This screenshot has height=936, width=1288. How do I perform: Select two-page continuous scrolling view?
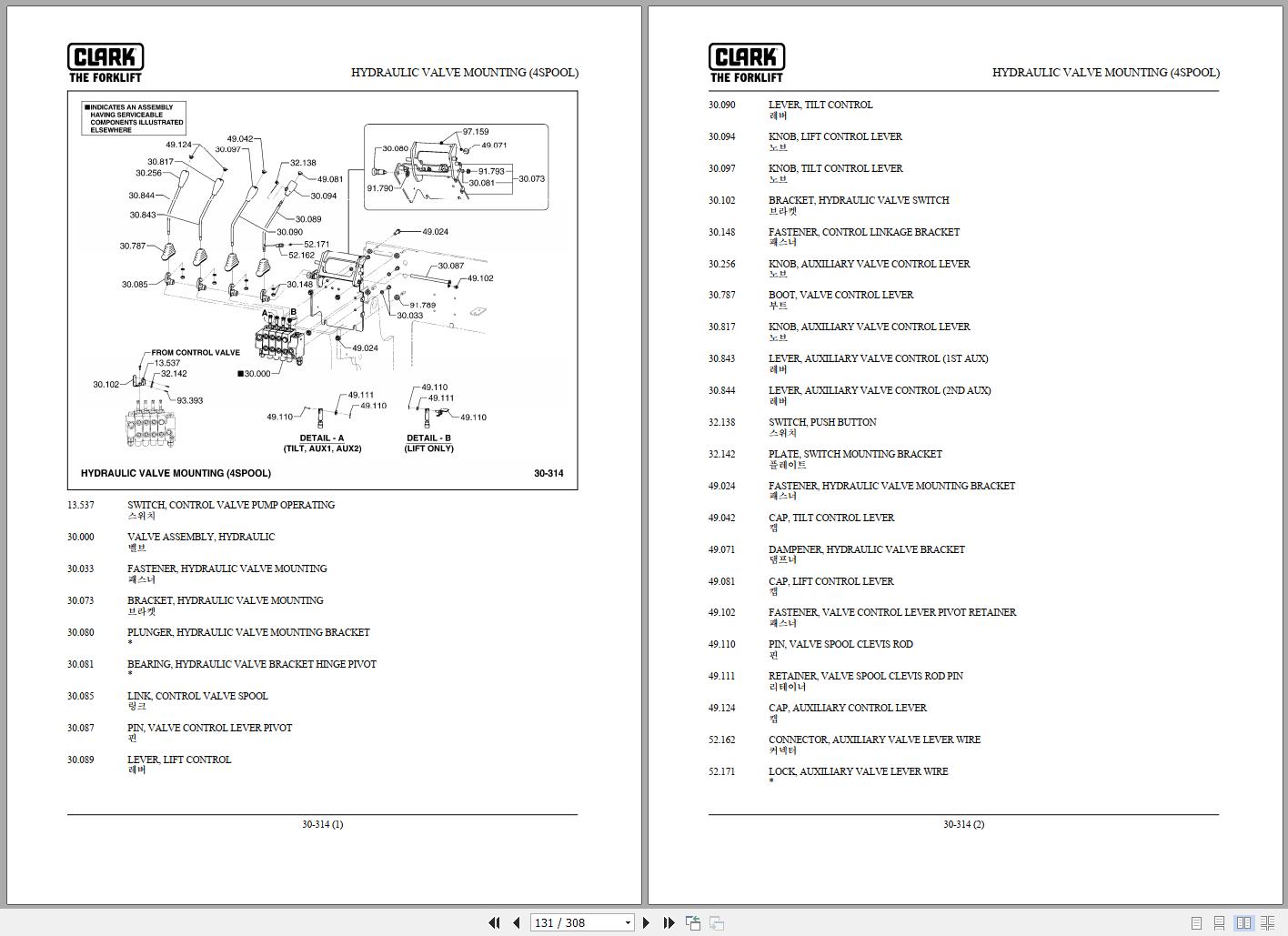[x=1267, y=922]
